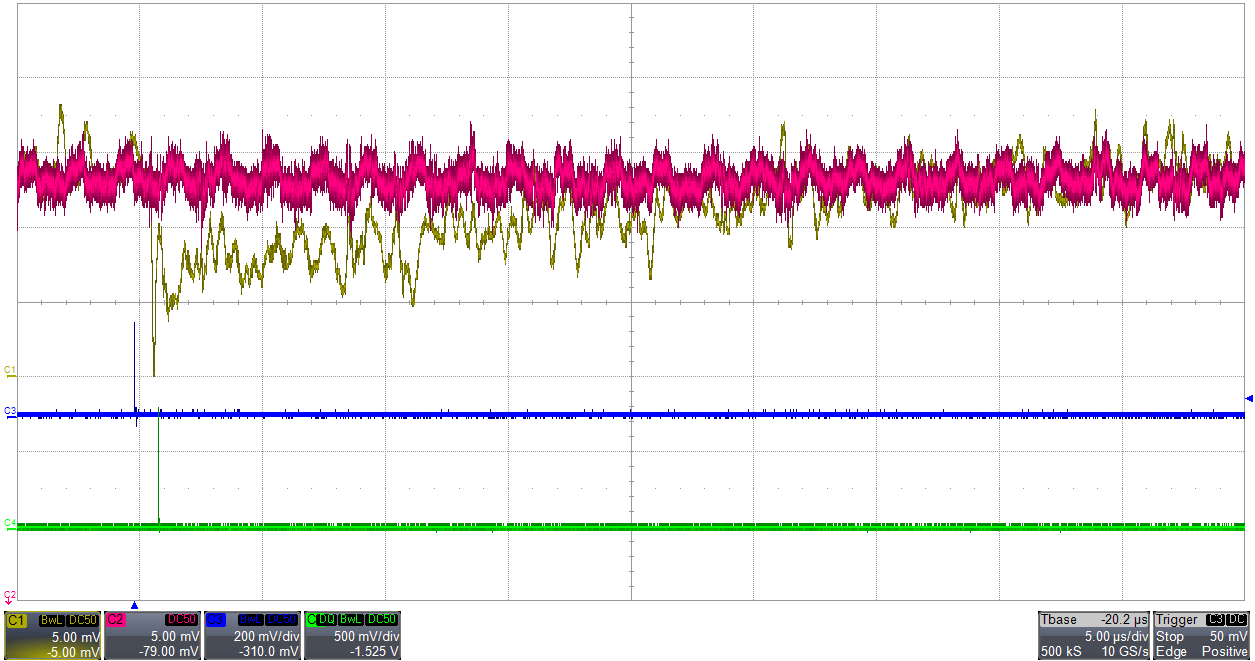Open the C1 channel descriptor box
The image size is (1255, 661).
[52, 635]
